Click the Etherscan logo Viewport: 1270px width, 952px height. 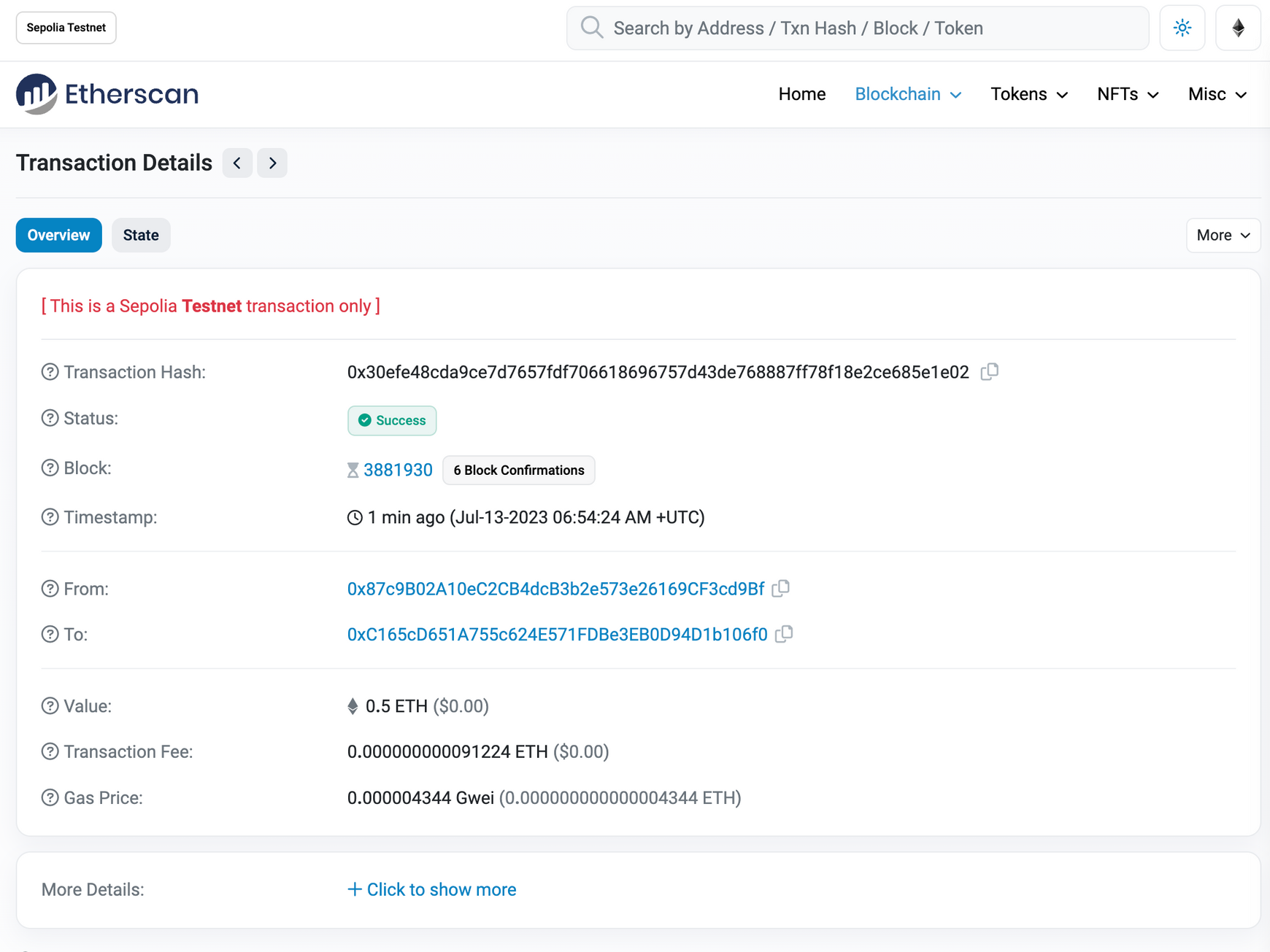[107, 94]
